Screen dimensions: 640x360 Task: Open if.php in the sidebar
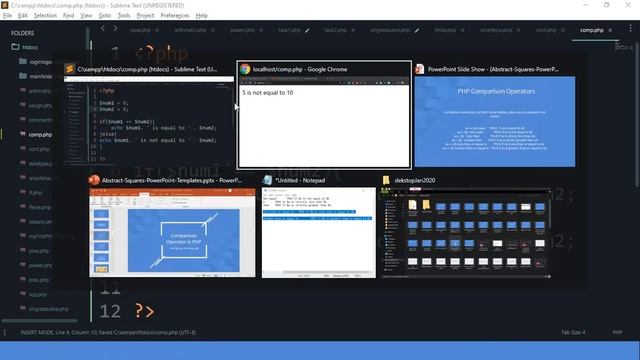[x=36, y=193]
